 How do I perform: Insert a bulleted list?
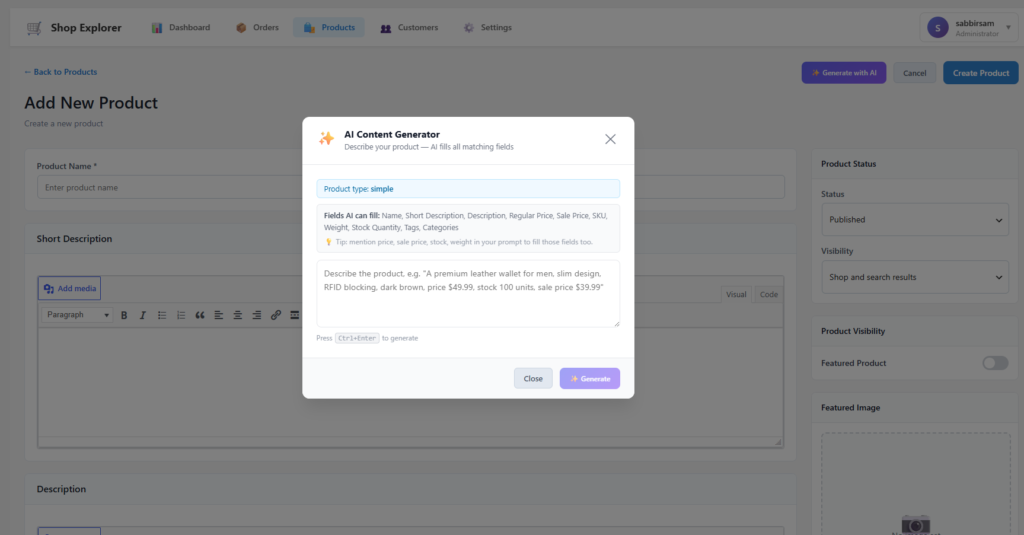162,315
